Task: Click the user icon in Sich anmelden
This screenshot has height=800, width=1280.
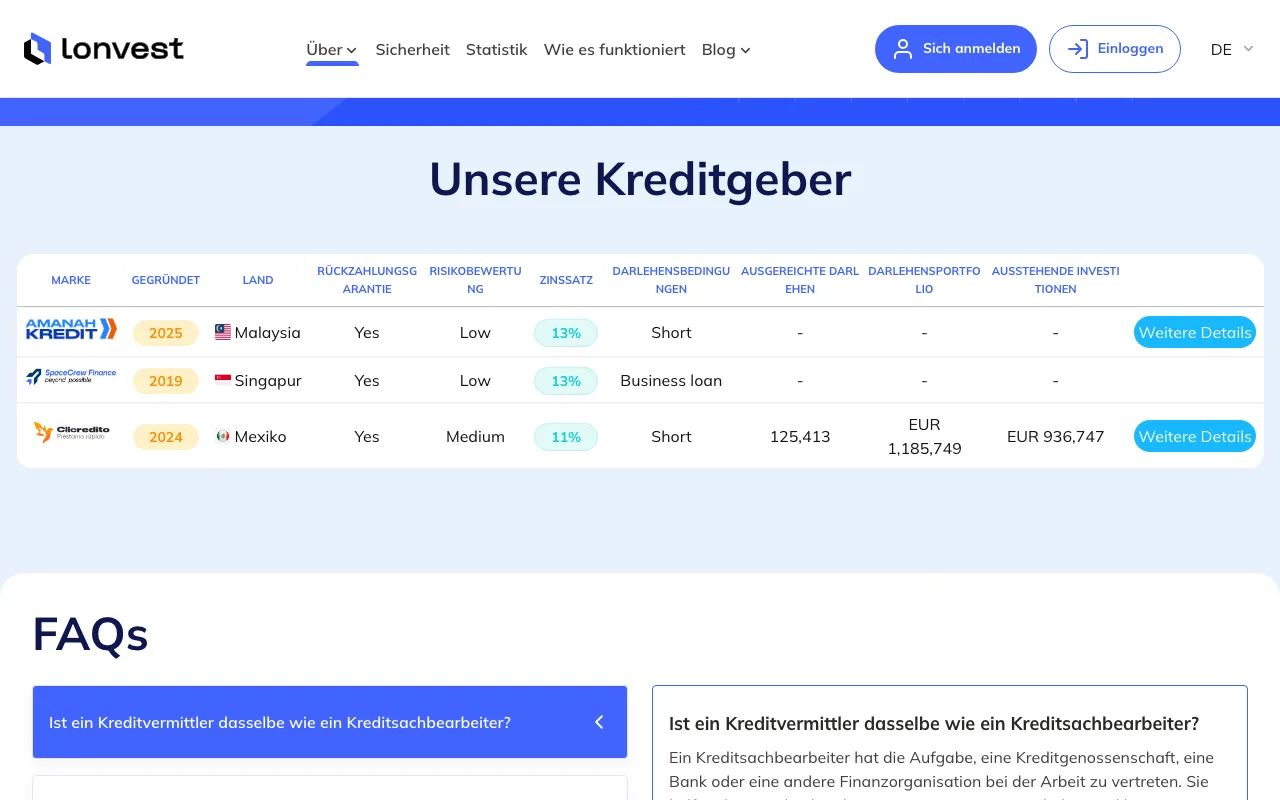Action: coord(903,49)
